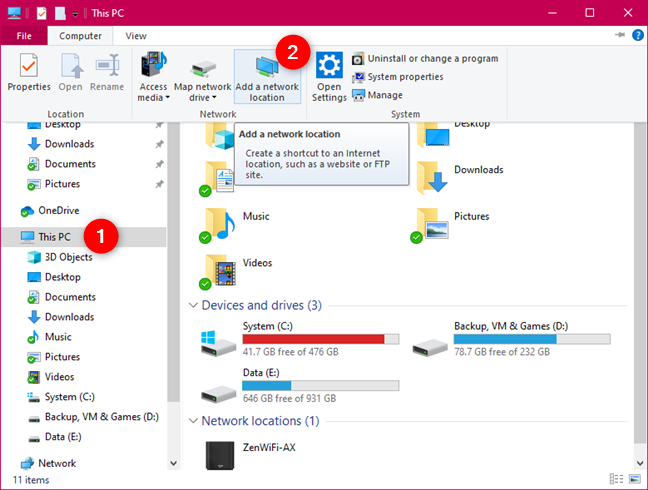This screenshot has width=648, height=490.
Task: Select the Data (E:) drive icon
Action: (218, 394)
